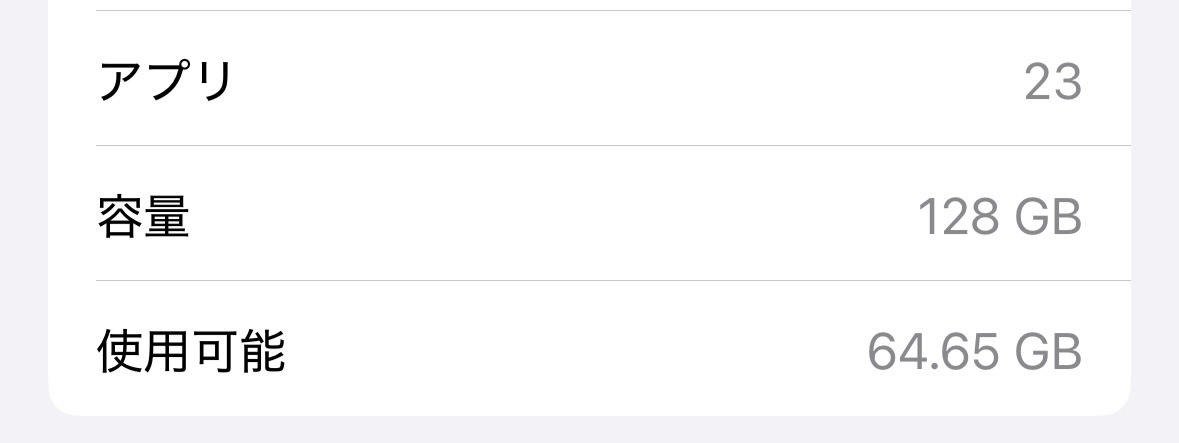Select the apps count value 23
1179x443 pixels.
pos(1053,82)
